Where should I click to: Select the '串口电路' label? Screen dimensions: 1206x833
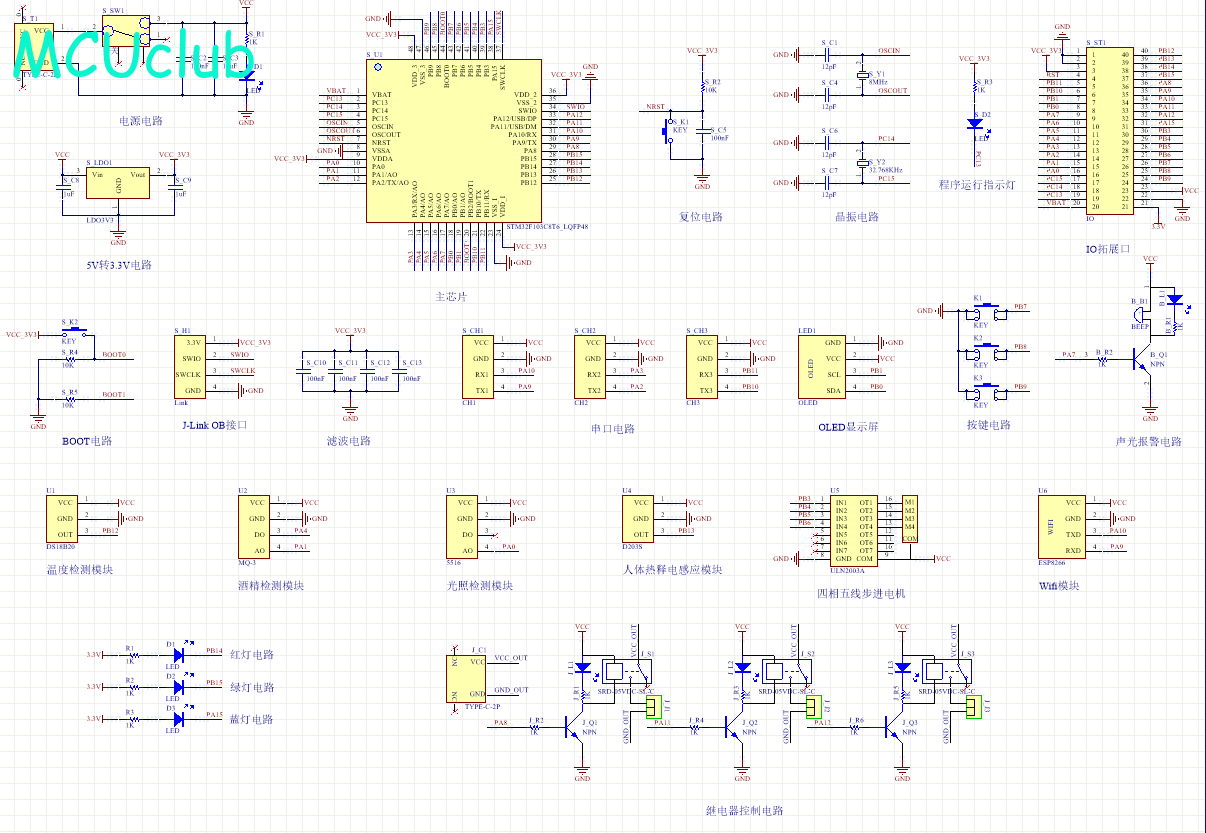coord(613,429)
